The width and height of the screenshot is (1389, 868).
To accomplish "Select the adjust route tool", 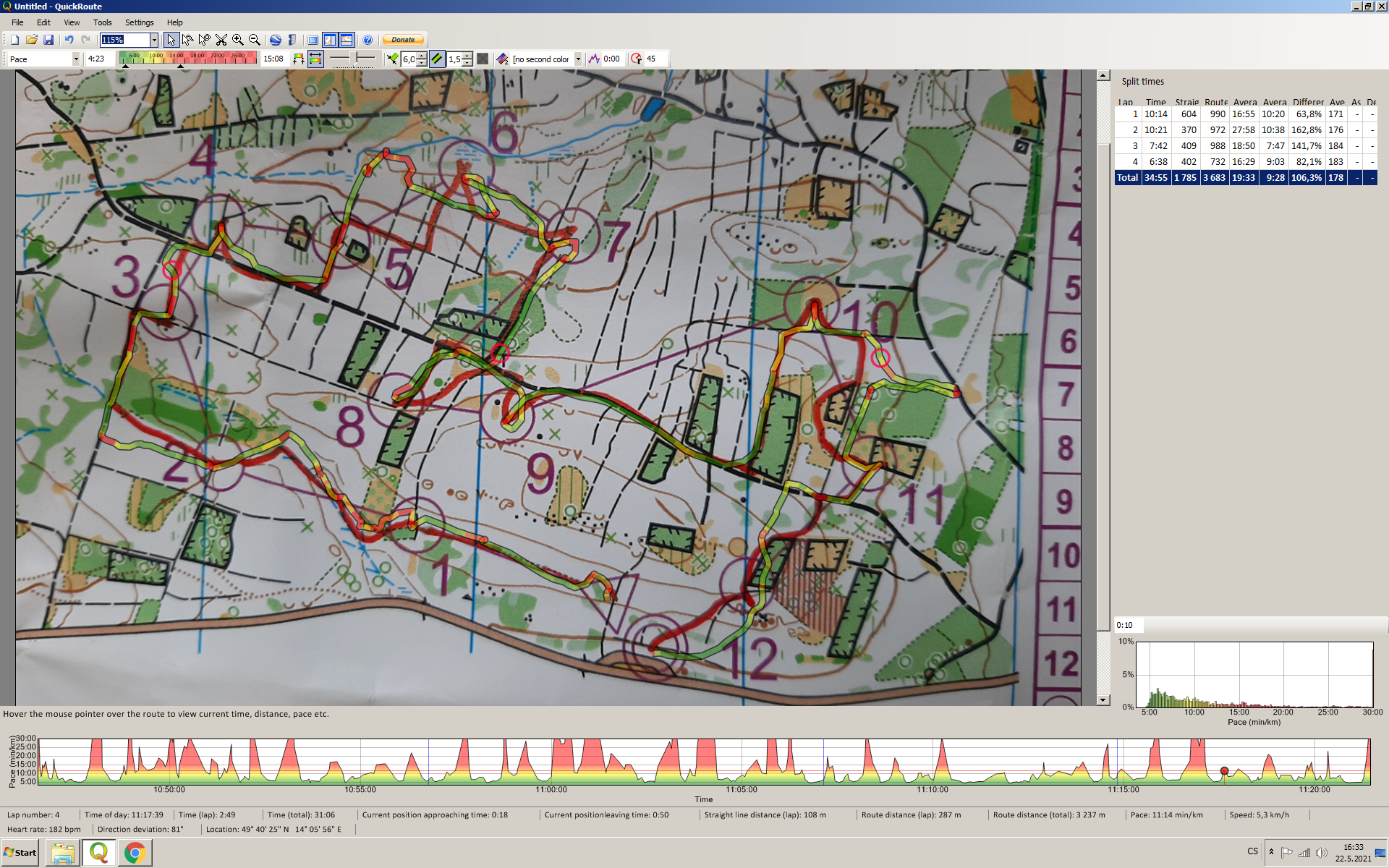I will pos(187,40).
